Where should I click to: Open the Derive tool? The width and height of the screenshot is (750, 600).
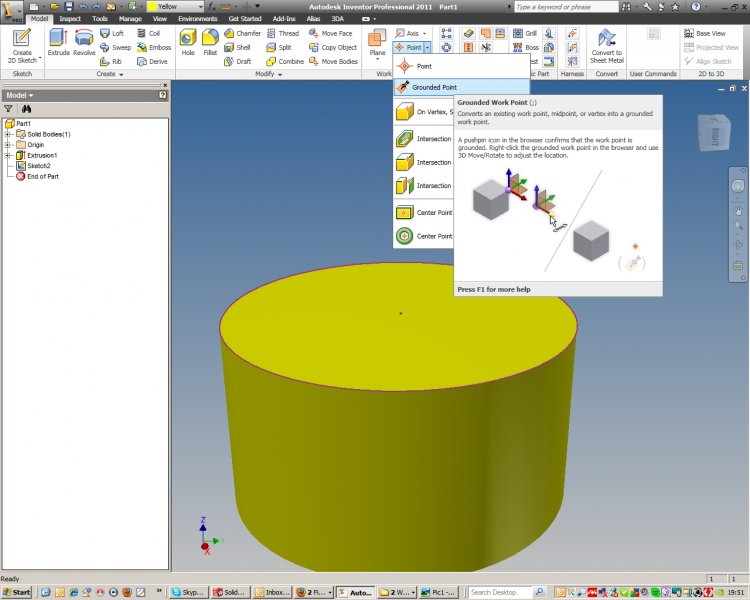152,61
